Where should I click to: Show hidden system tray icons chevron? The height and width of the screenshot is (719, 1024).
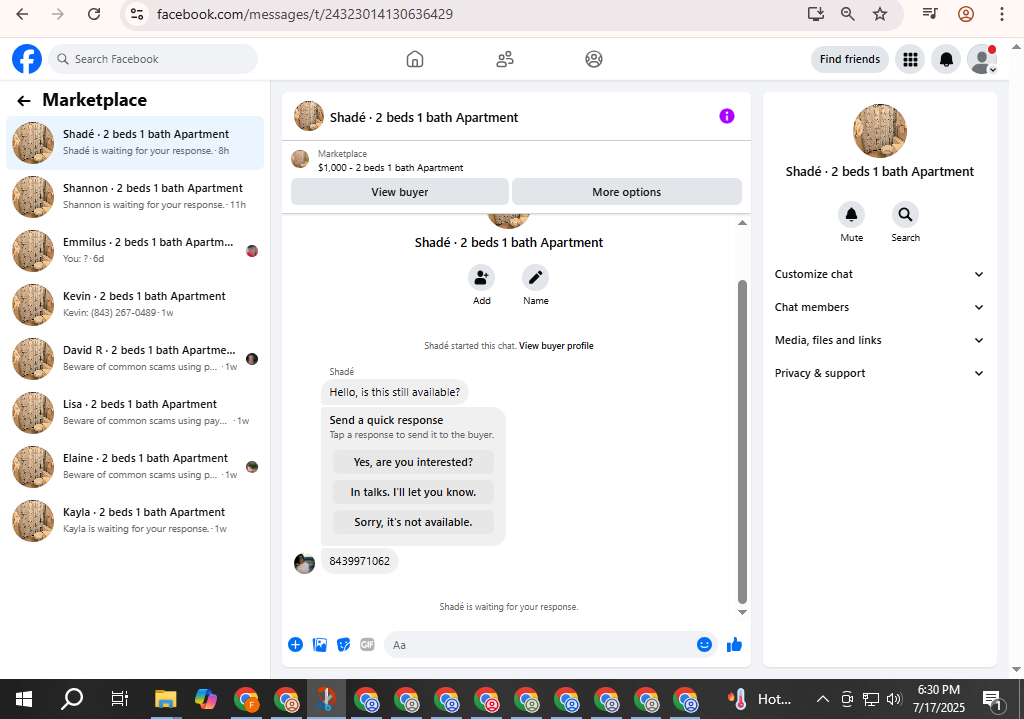pyautogui.click(x=823, y=699)
